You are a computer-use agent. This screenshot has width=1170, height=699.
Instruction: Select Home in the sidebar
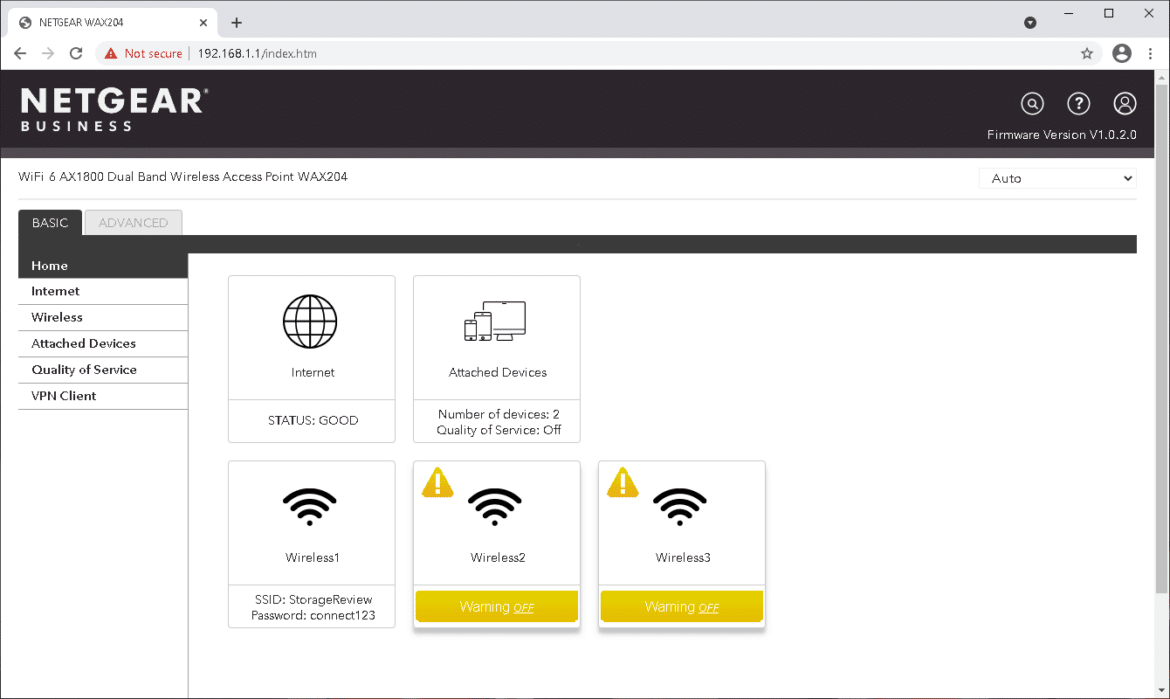(103, 266)
